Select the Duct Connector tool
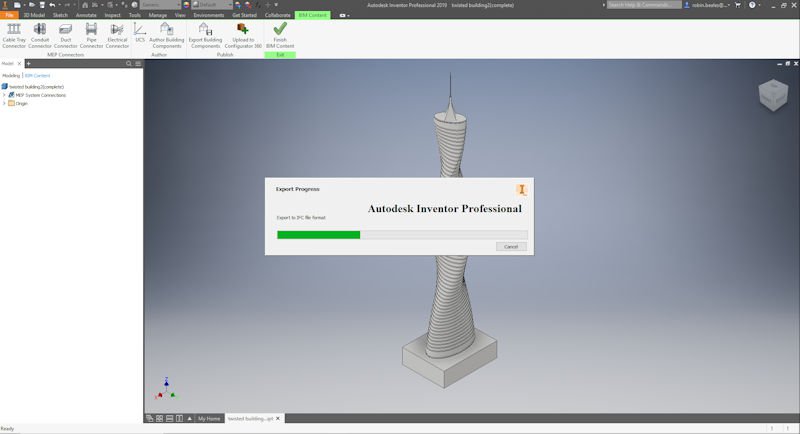 point(66,35)
